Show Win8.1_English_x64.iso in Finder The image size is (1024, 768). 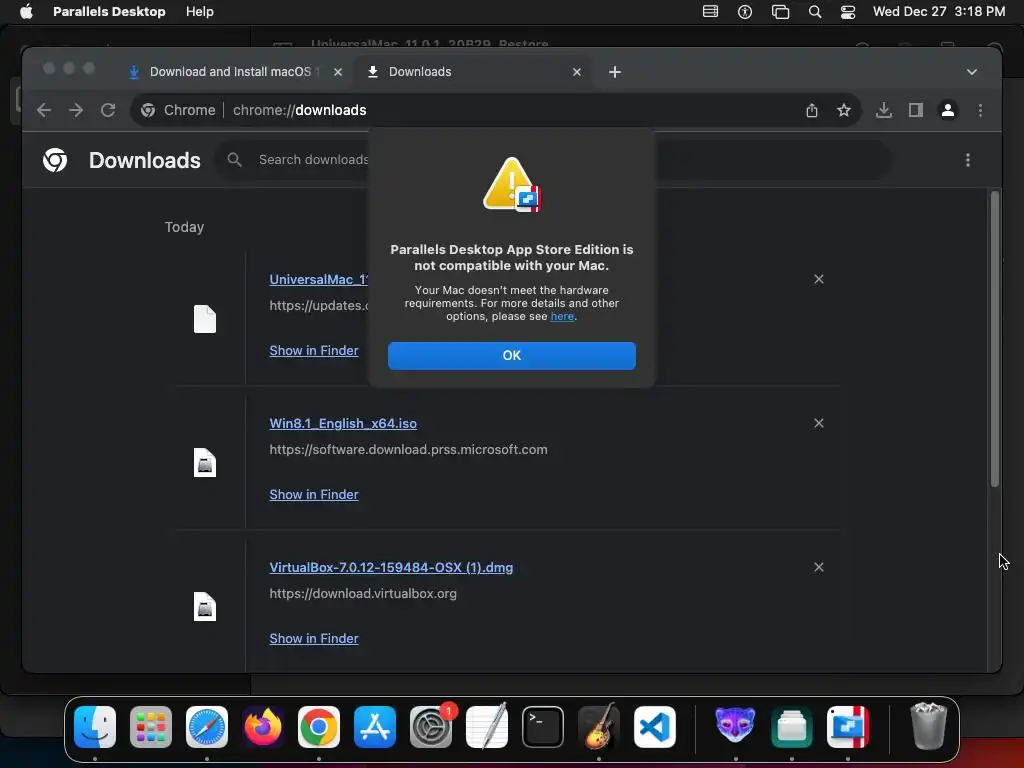coord(313,494)
